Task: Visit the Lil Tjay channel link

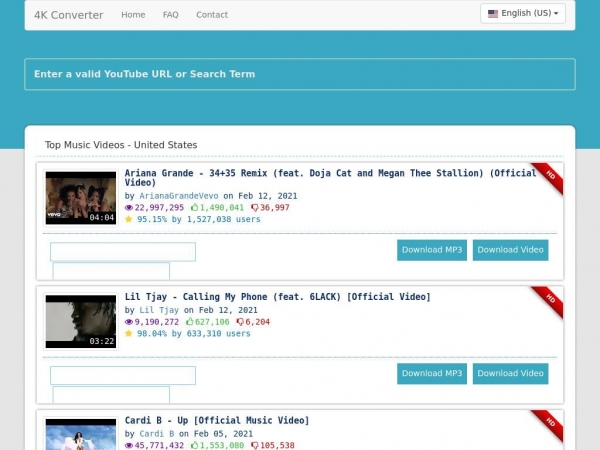Action: coord(159,310)
